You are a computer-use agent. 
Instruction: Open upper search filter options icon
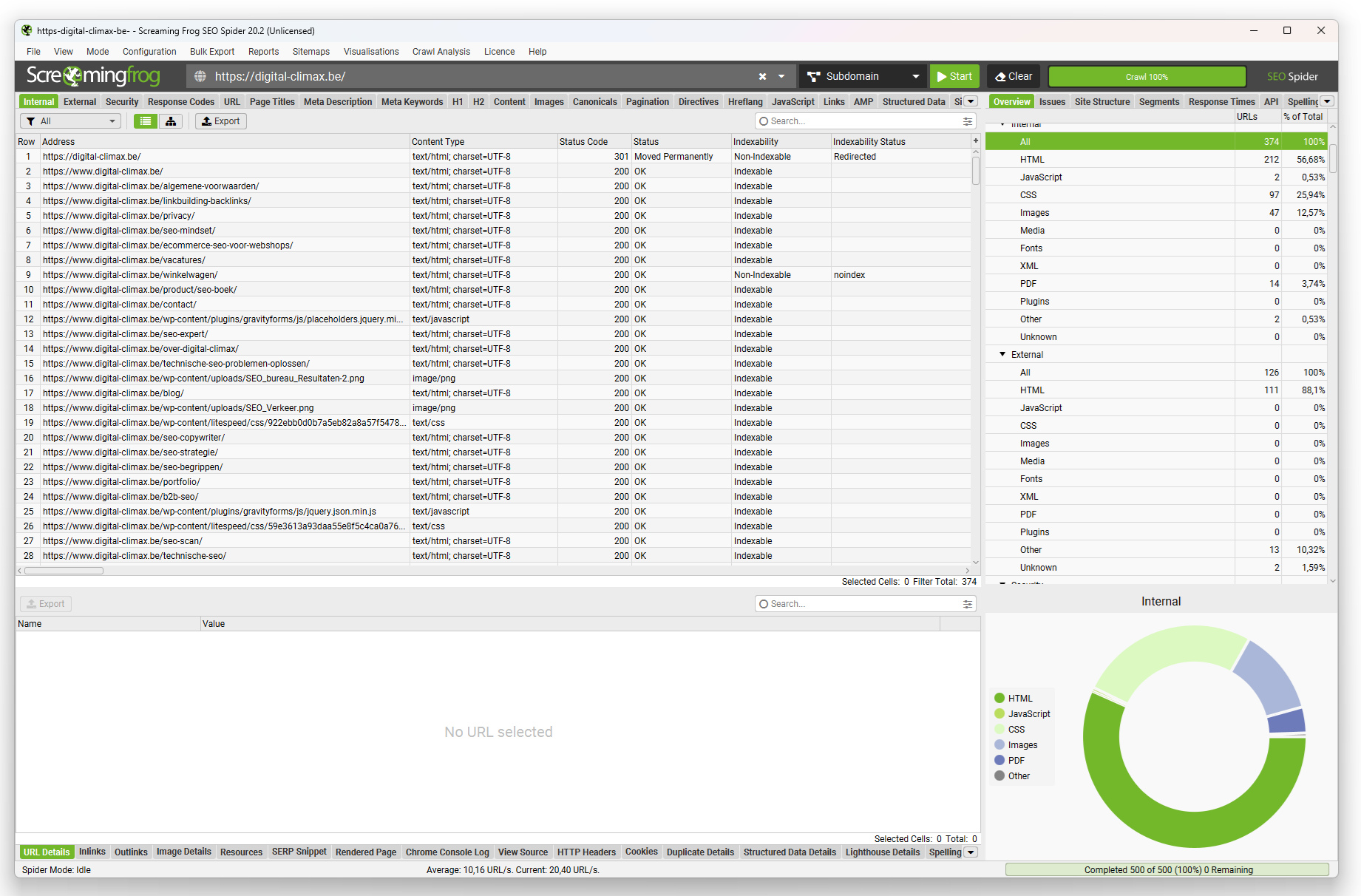pyautogui.click(x=968, y=121)
